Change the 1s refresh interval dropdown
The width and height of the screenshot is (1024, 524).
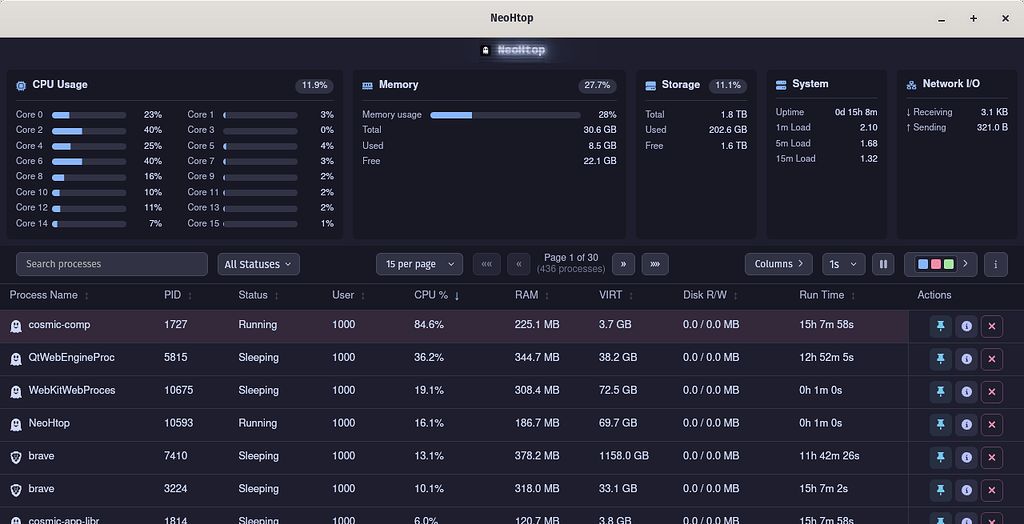(x=843, y=264)
